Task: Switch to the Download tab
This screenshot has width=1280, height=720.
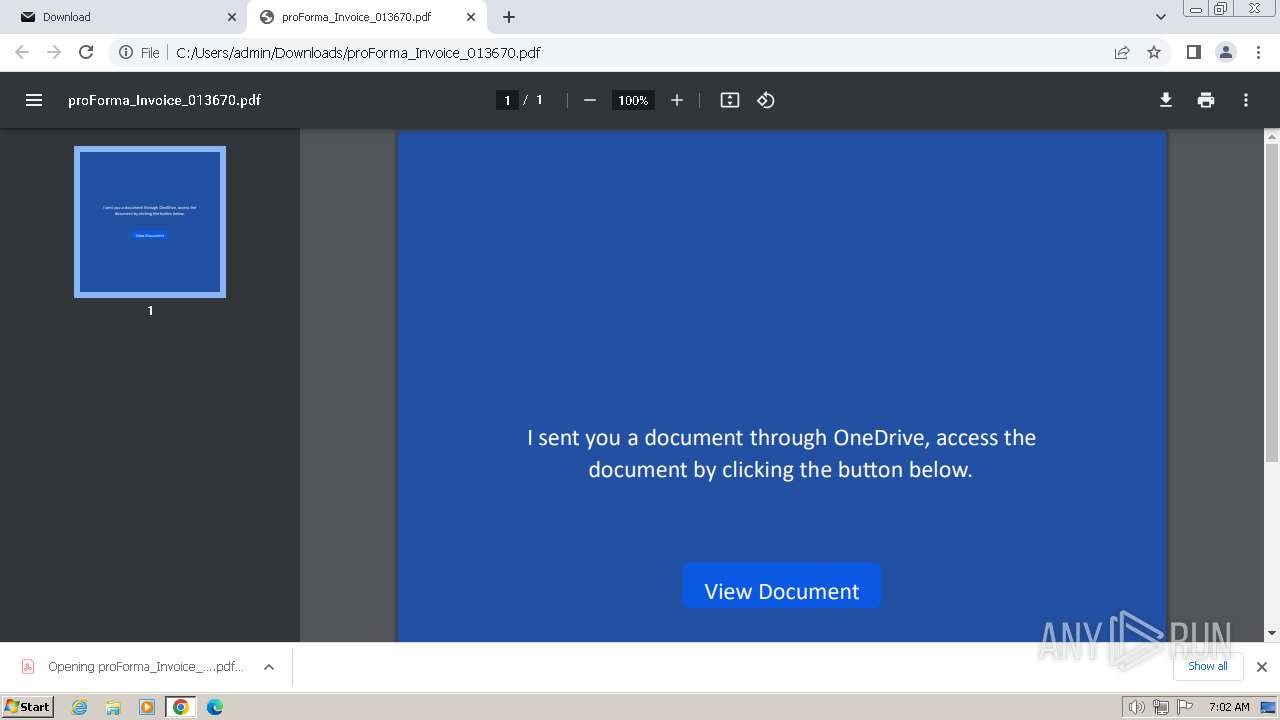Action: [x=127, y=17]
